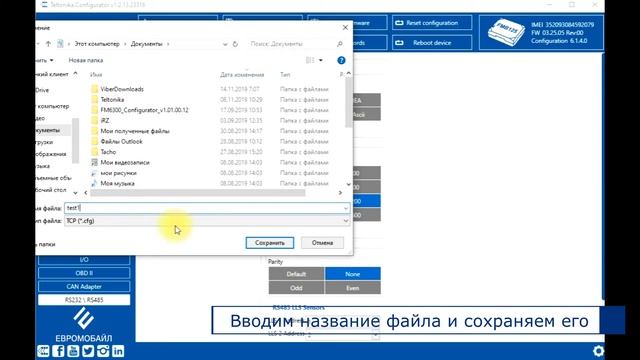Open the view options dropdown arrow
The image size is (640, 360).
(x=321, y=60)
